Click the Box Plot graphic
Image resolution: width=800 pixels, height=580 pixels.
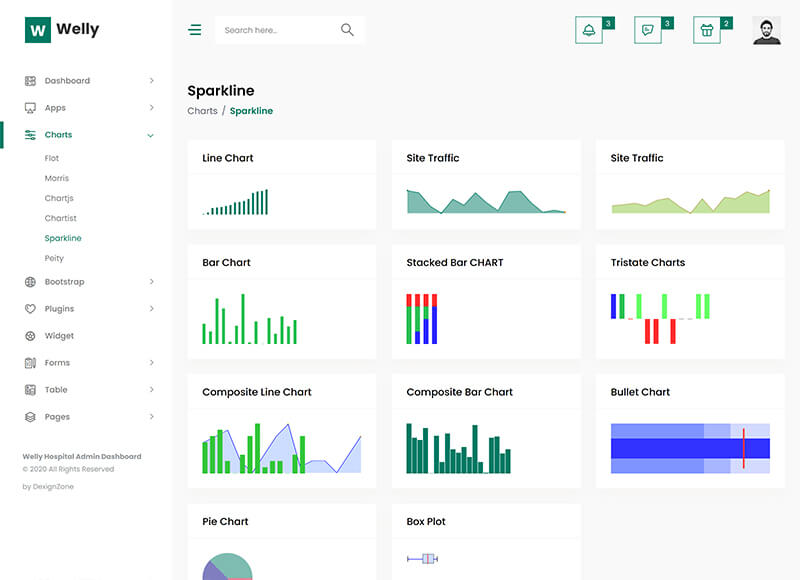422,559
